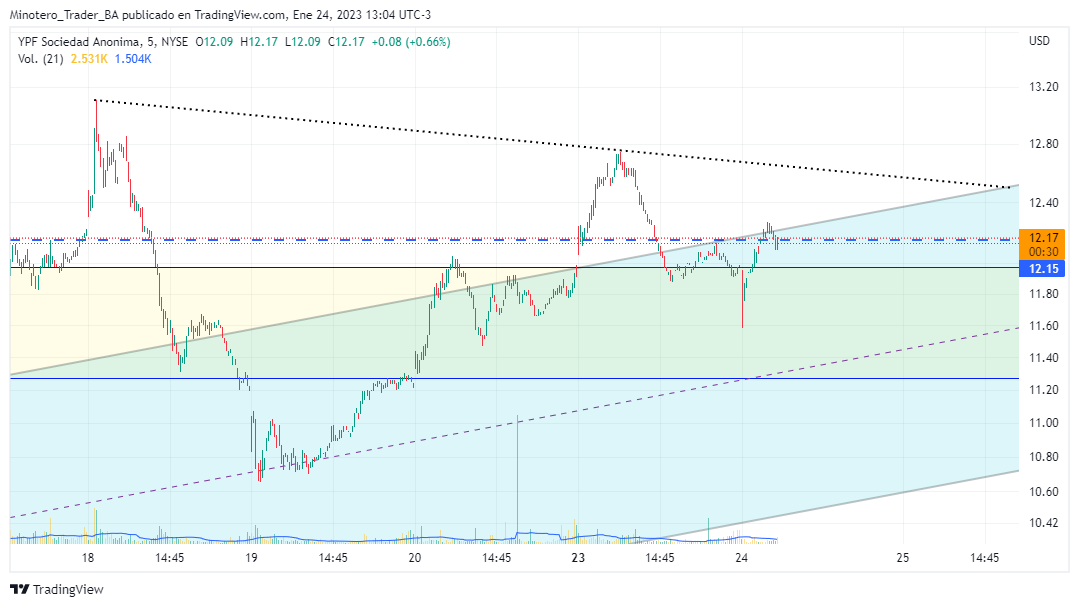Click the 11.00 price axis value
This screenshot has height=607, width=1079.
pos(1043,423)
